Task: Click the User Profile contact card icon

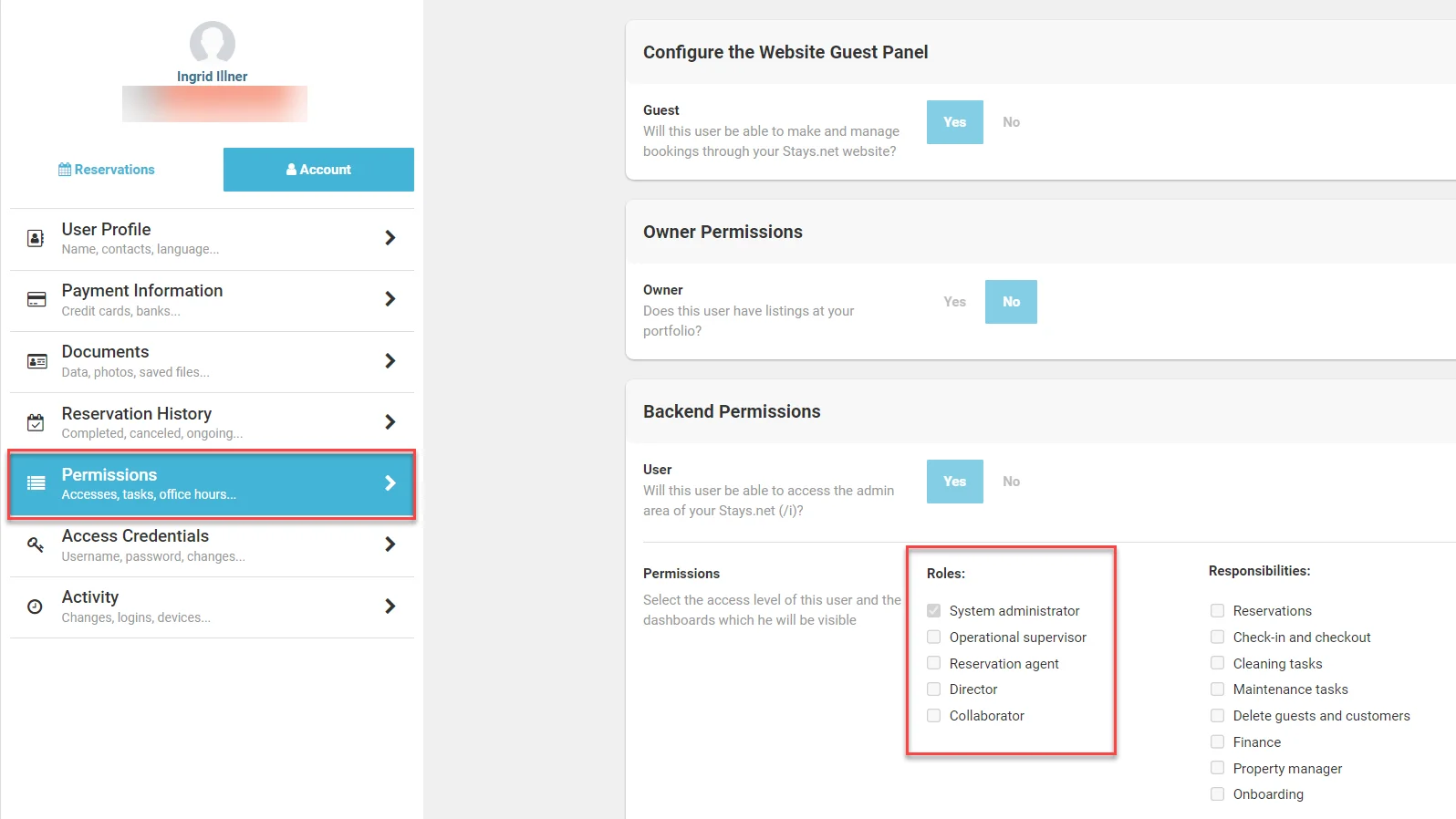Action: pos(36,238)
